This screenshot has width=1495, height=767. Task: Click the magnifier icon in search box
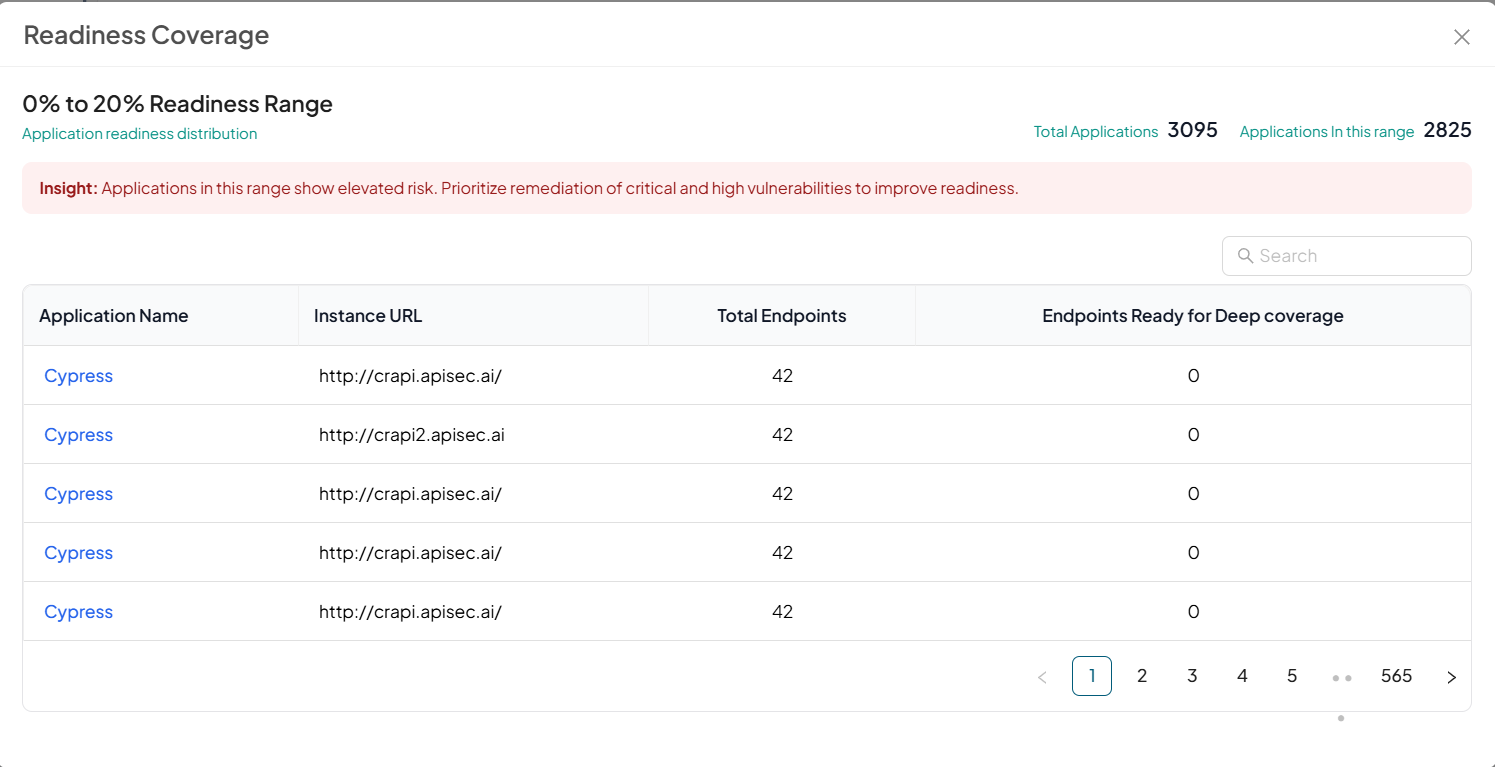[1245, 256]
